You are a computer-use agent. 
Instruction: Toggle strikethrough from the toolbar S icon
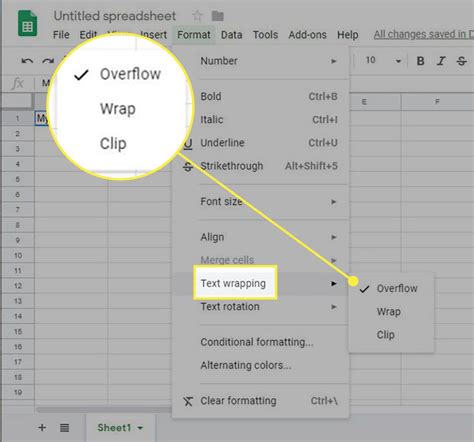[x=462, y=61]
